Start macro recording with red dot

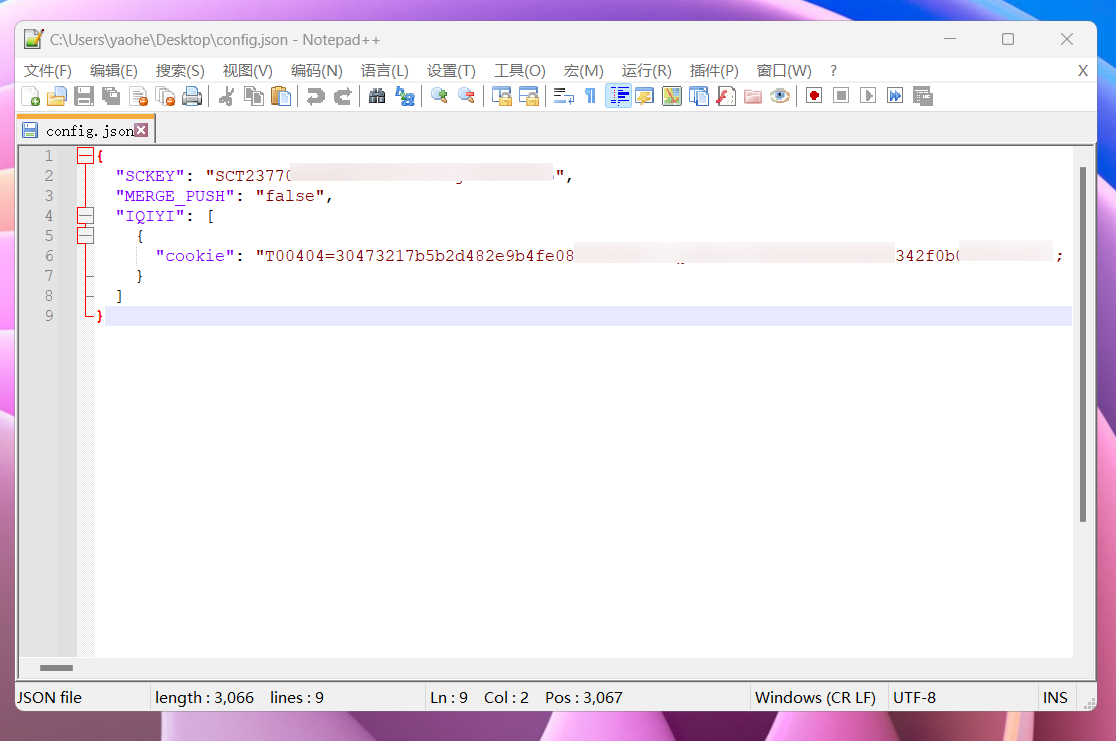tap(814, 96)
